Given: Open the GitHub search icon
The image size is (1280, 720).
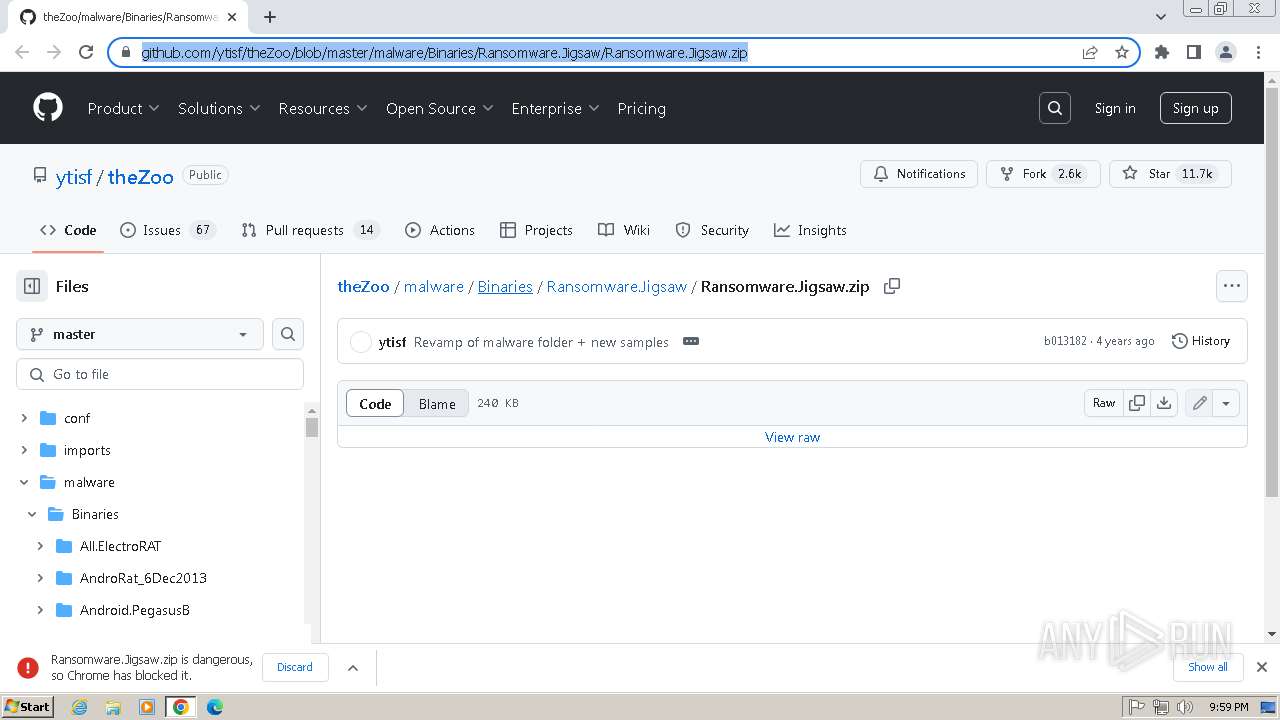Looking at the screenshot, I should click(1055, 108).
